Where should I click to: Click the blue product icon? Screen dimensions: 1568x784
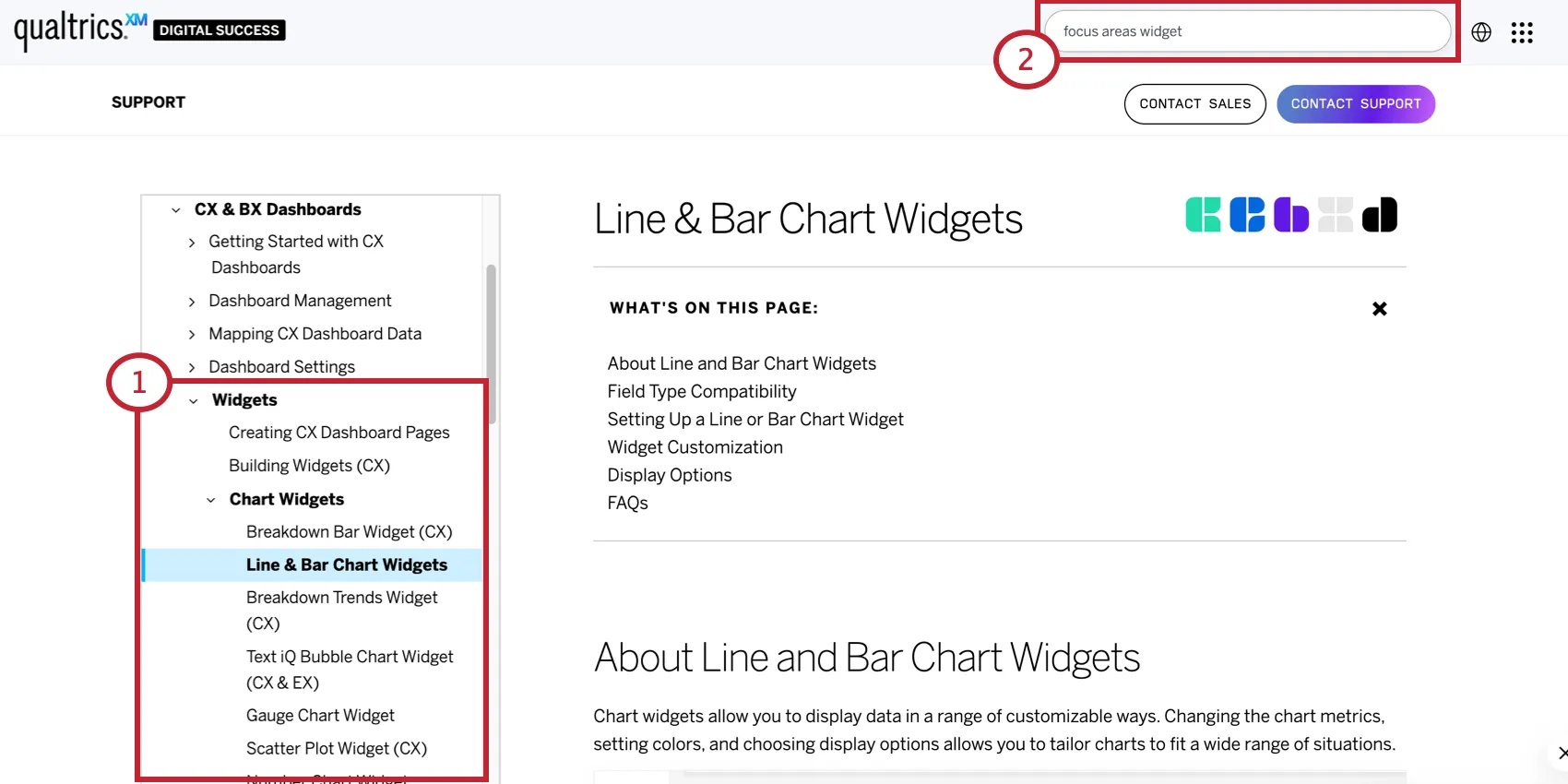1247,215
